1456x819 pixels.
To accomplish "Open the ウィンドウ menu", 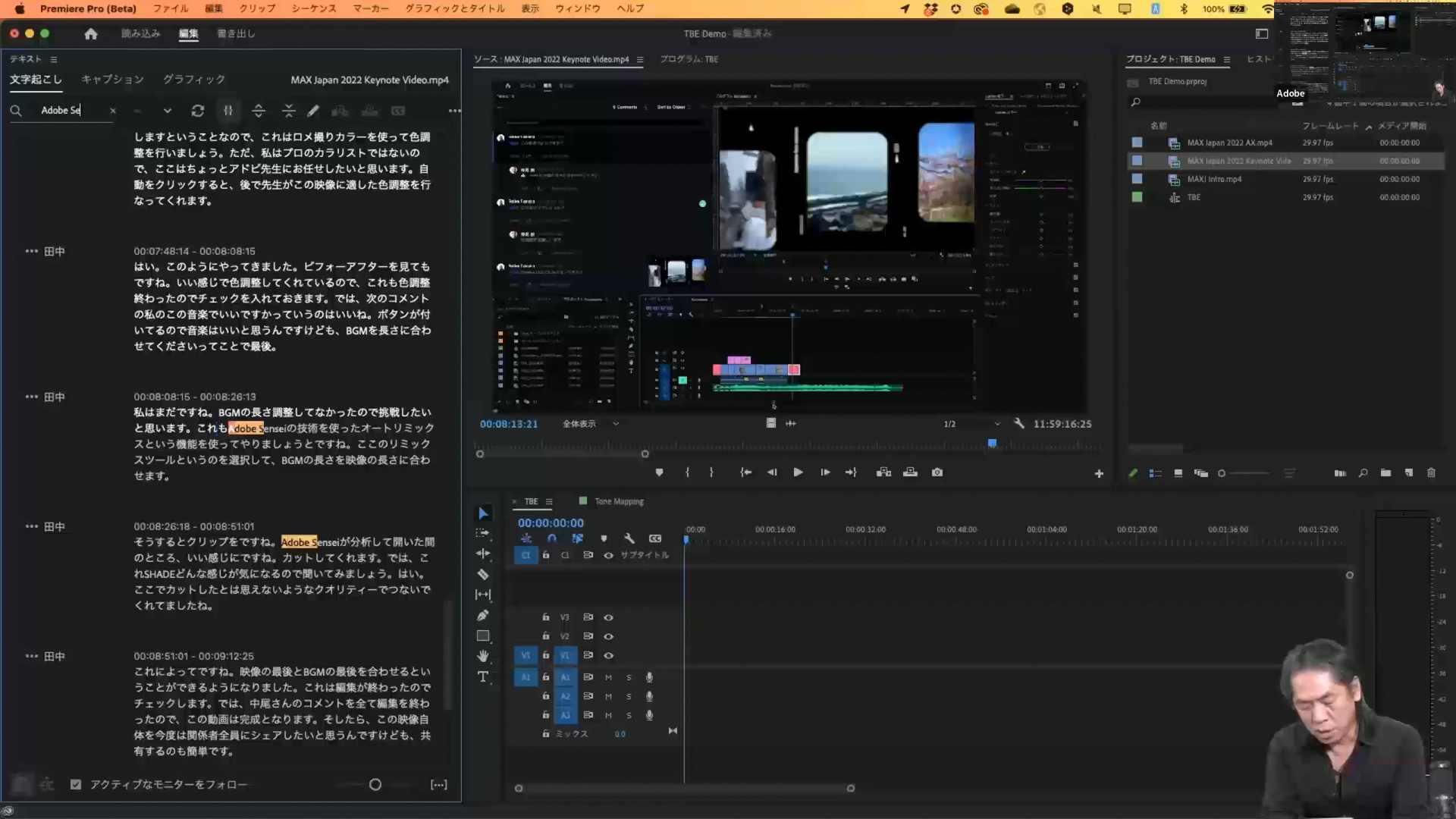I will point(578,8).
